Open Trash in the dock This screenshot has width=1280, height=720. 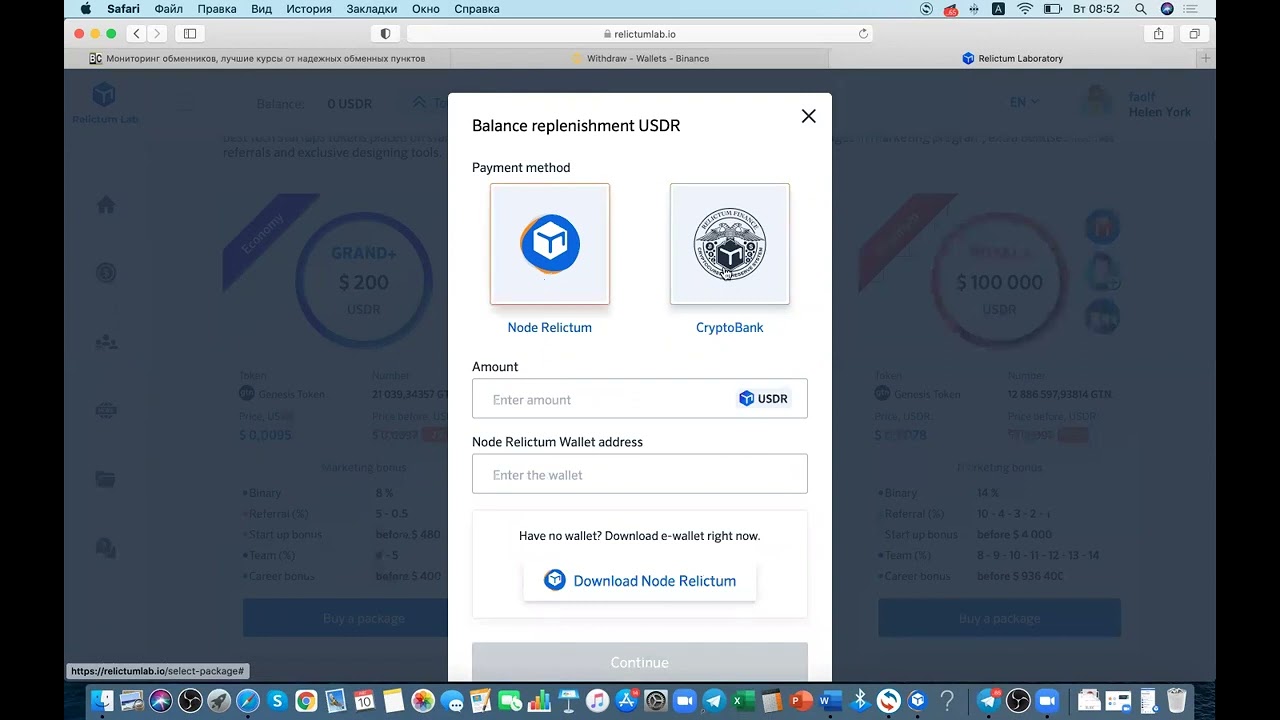(1176, 701)
